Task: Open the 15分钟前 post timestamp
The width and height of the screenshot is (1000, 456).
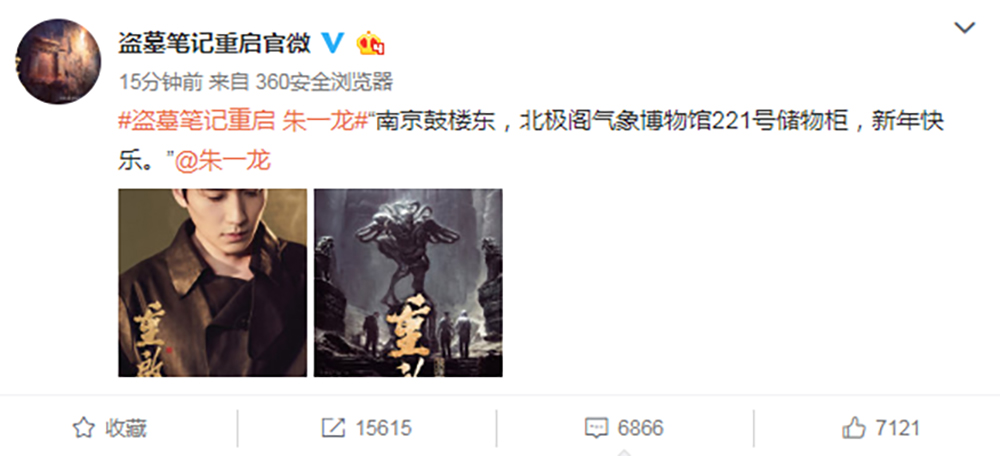Action: pos(161,82)
